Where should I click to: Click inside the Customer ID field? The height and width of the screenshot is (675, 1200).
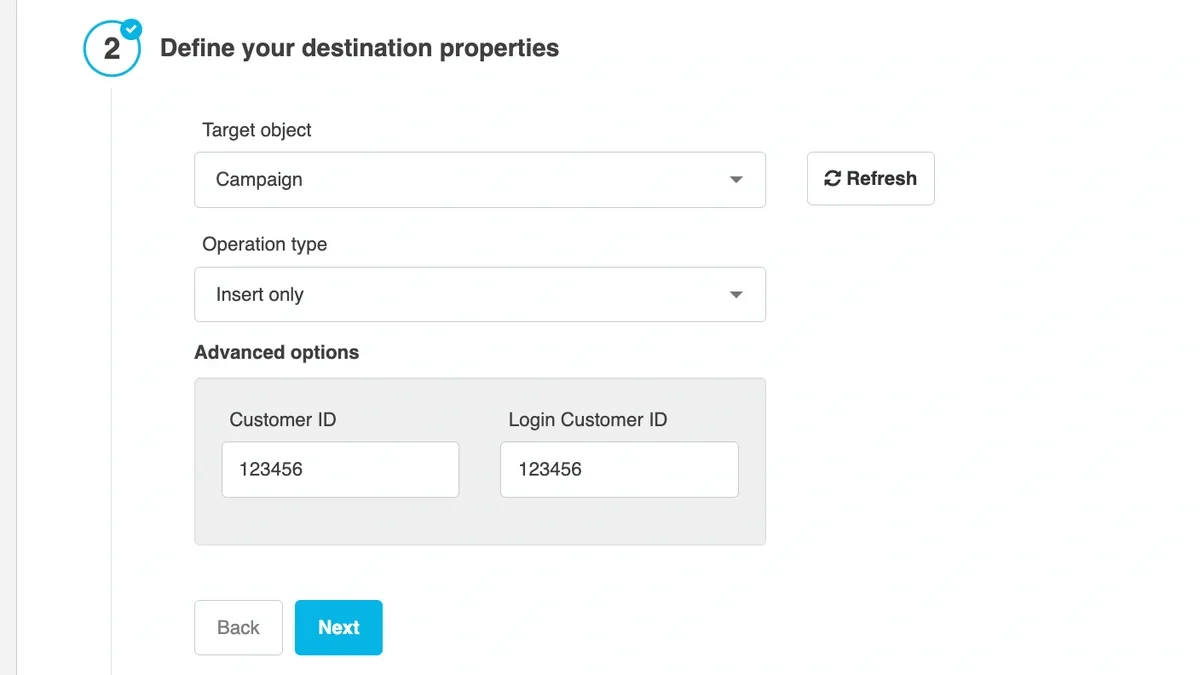point(340,469)
